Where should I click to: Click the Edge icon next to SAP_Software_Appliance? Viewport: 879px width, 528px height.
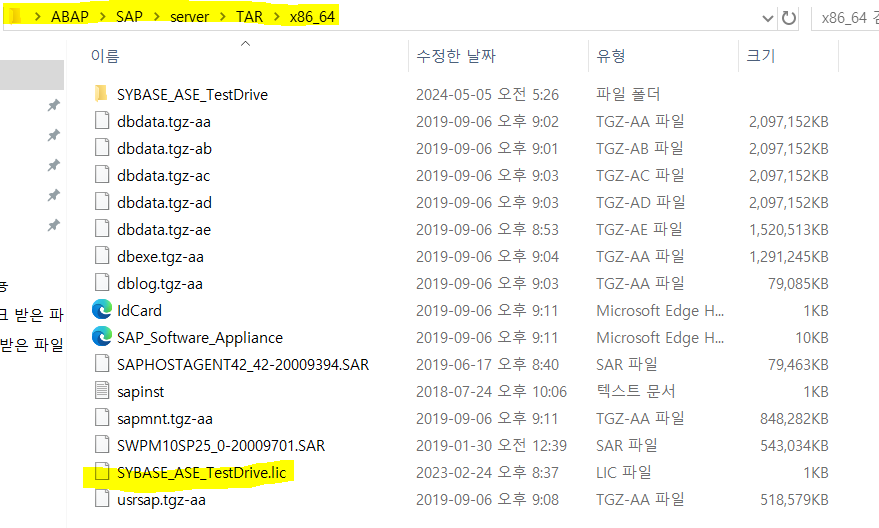[x=102, y=336]
